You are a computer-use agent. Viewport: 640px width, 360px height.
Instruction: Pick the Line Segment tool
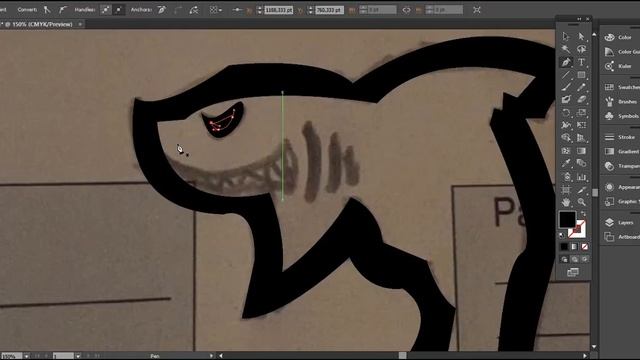tap(566, 75)
